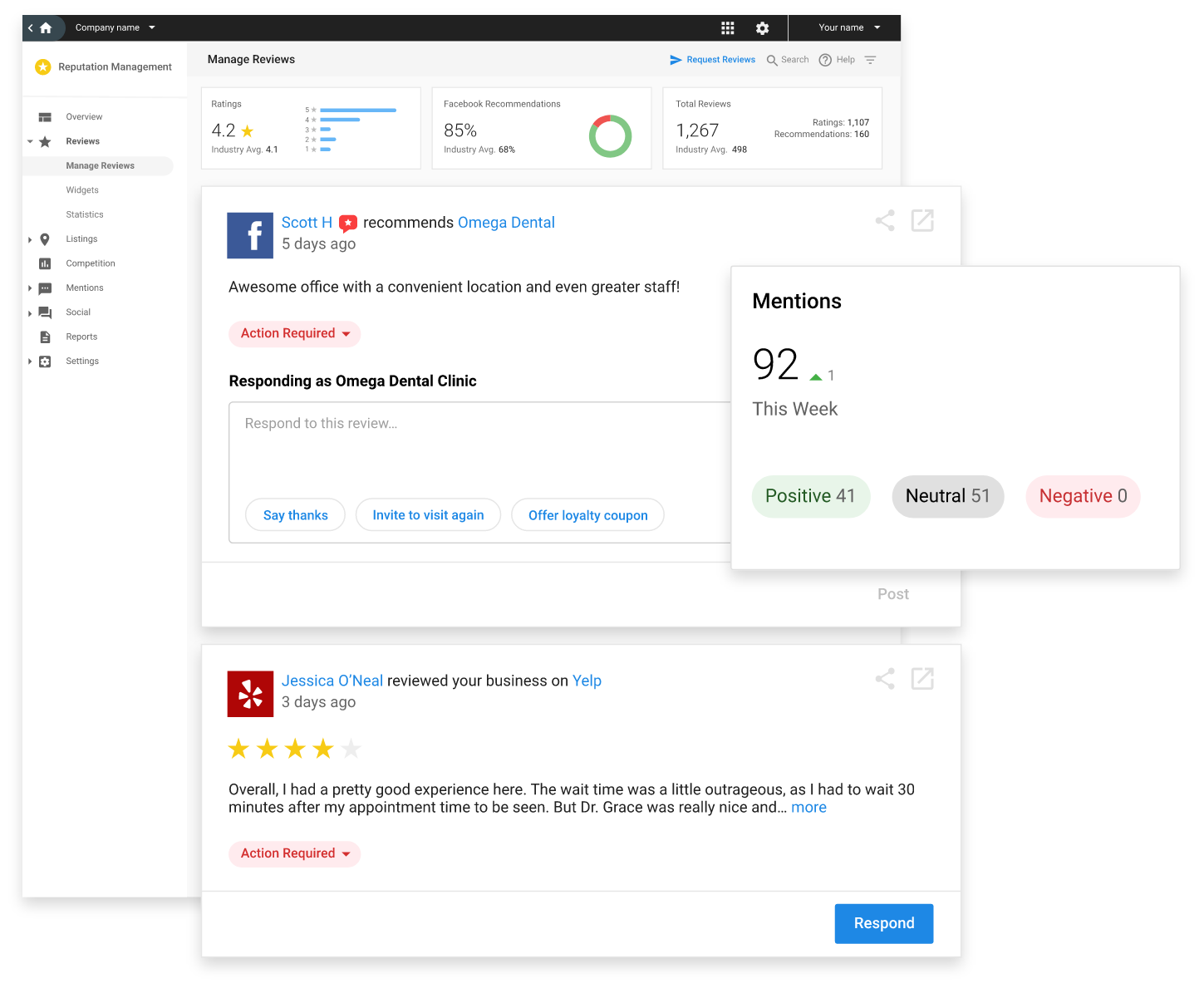Open the settings gear in the top bar
This screenshot has height=988, width=1204.
[762, 27]
